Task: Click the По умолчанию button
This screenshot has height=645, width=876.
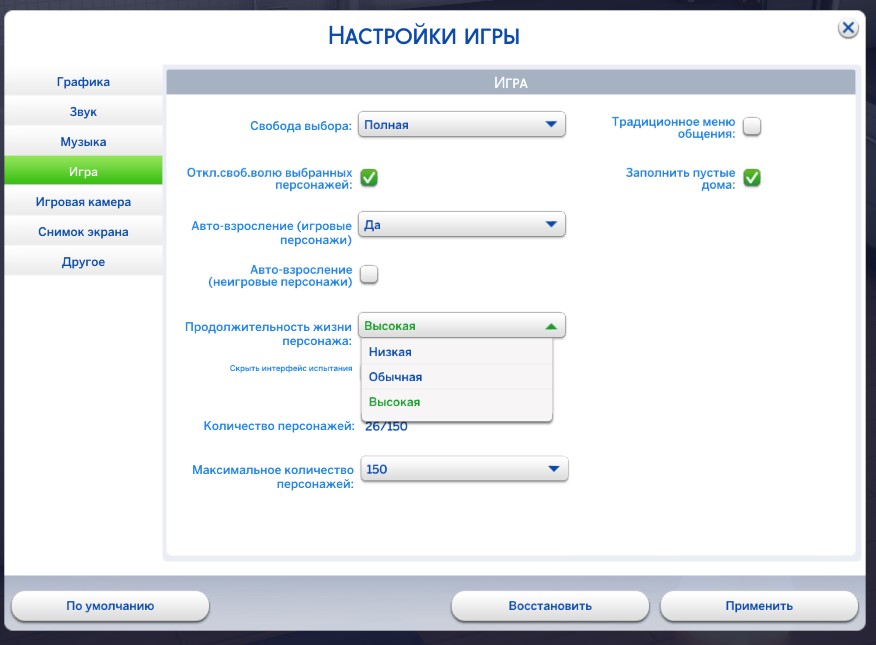Action: [110, 606]
